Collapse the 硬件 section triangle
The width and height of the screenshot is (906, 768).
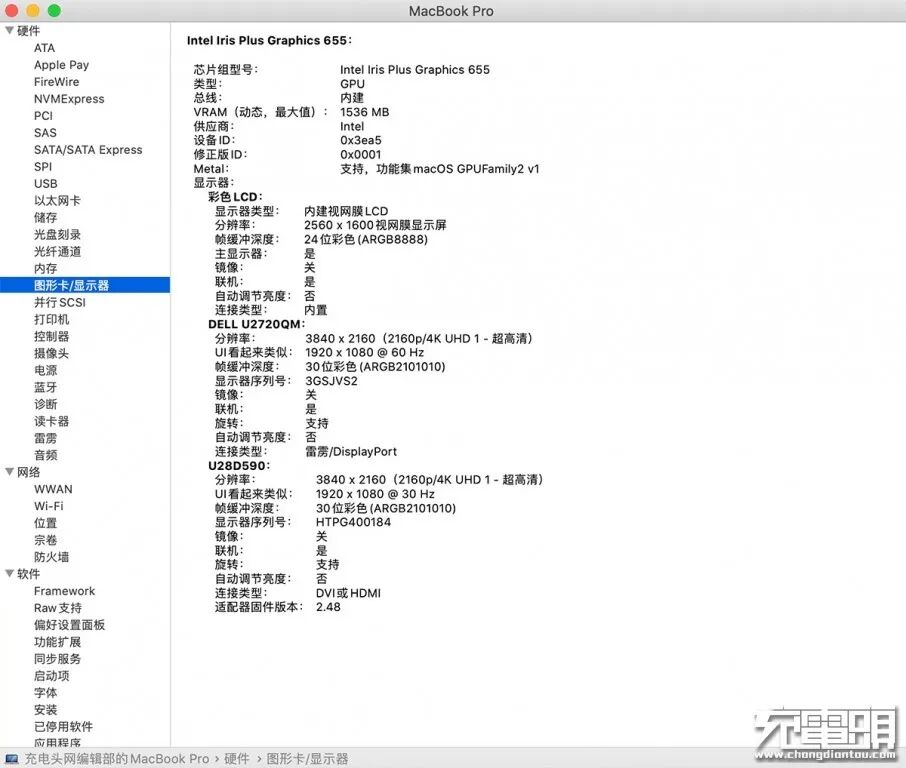pos(9,30)
